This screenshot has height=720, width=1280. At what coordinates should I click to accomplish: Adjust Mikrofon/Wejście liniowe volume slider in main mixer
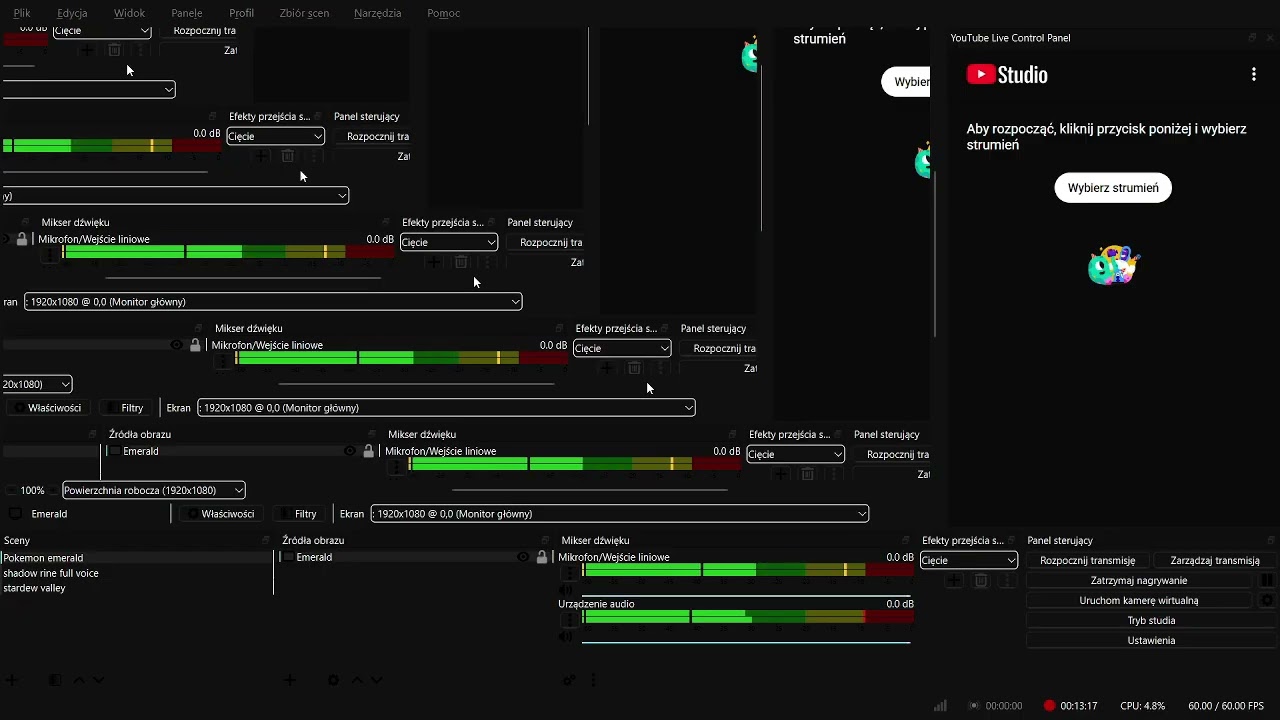[x=747, y=596]
